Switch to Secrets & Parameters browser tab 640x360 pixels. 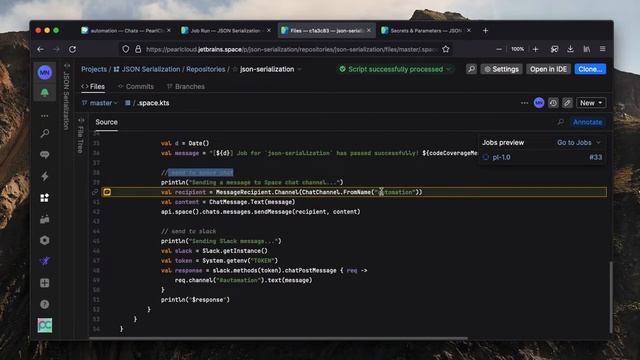(x=426, y=31)
